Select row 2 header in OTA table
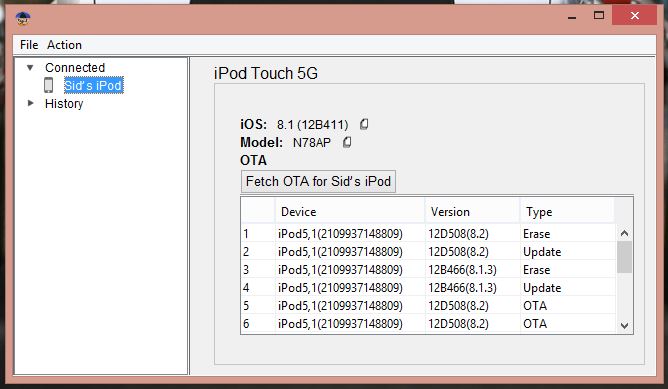The image size is (668, 389). [258, 251]
